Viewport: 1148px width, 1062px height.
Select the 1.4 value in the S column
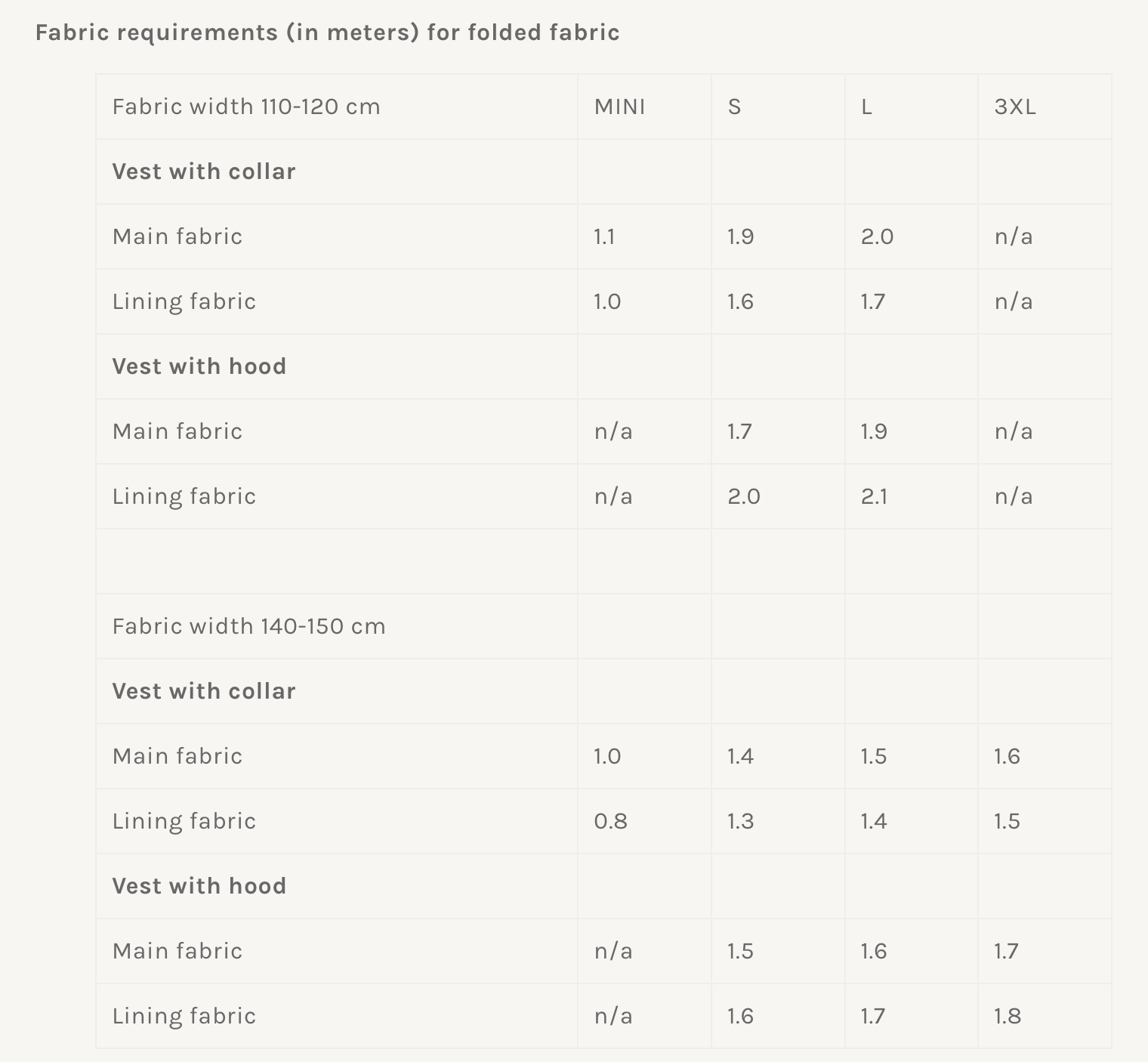(740, 756)
